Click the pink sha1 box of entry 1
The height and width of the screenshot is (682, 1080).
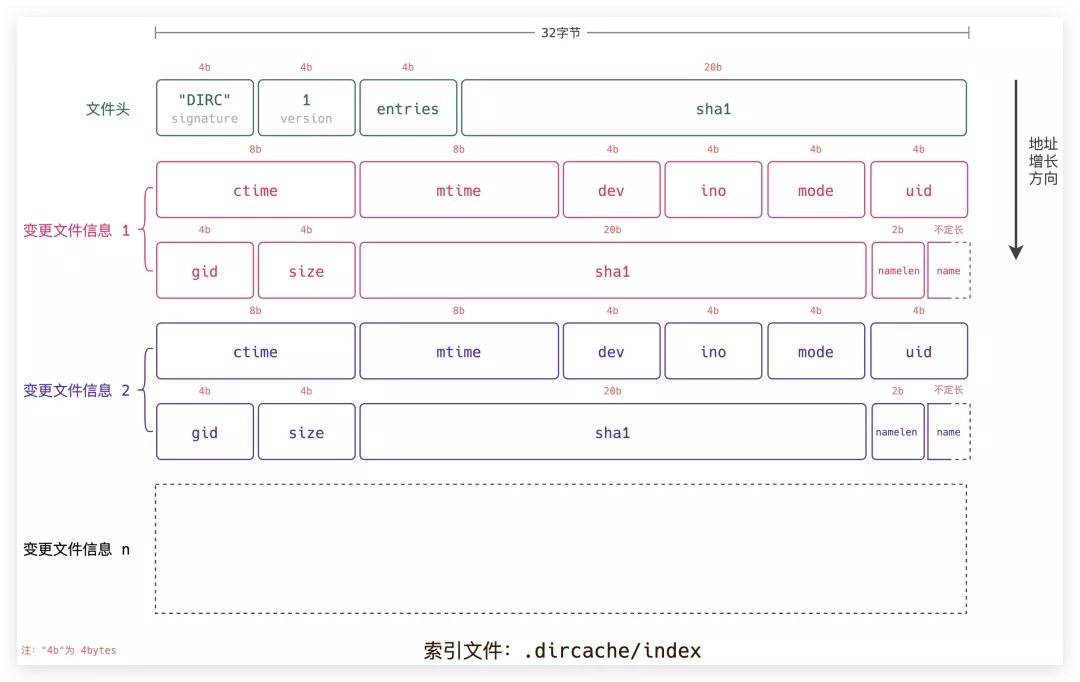(613, 270)
